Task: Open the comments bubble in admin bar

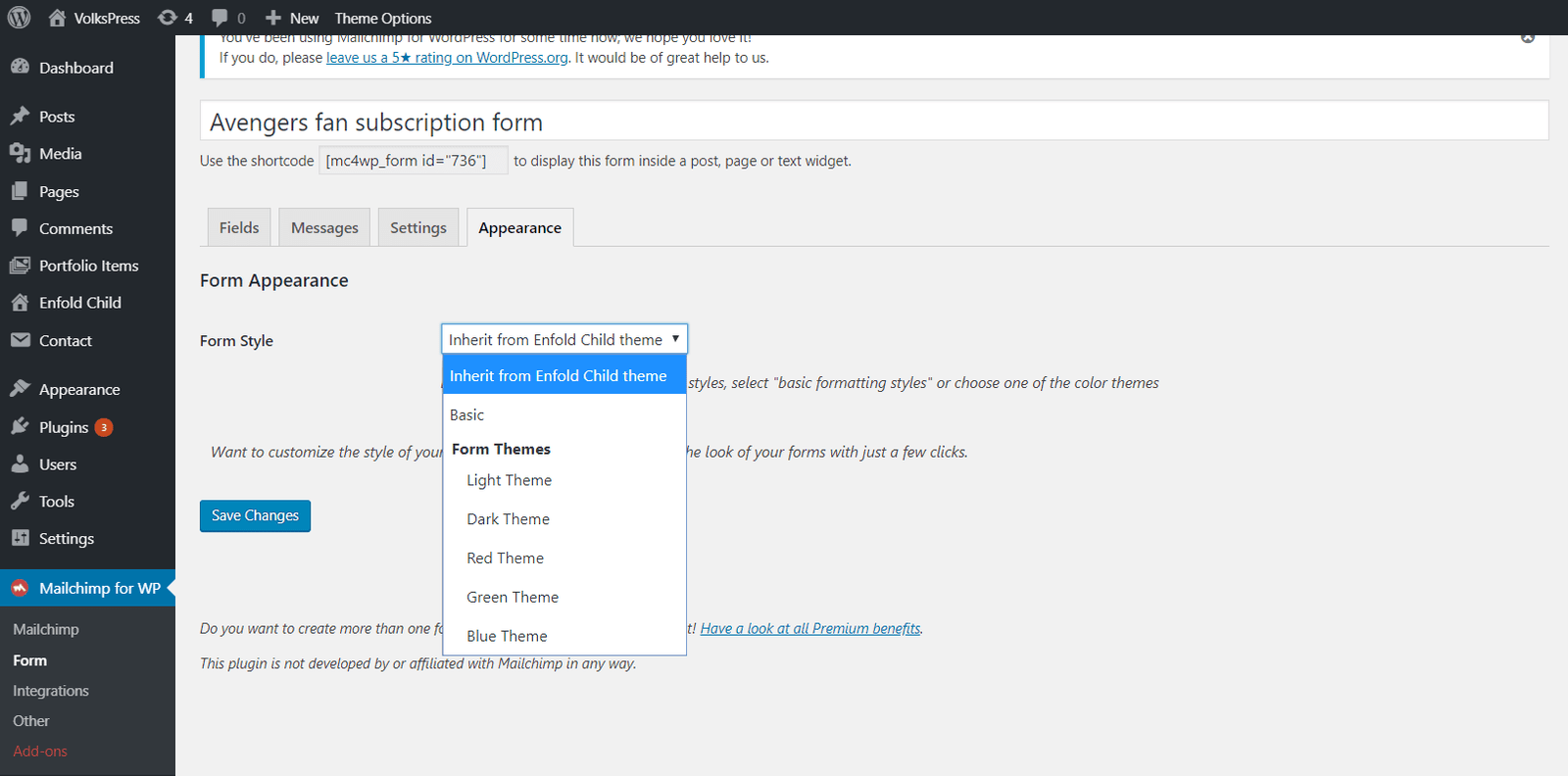Action: 220,18
